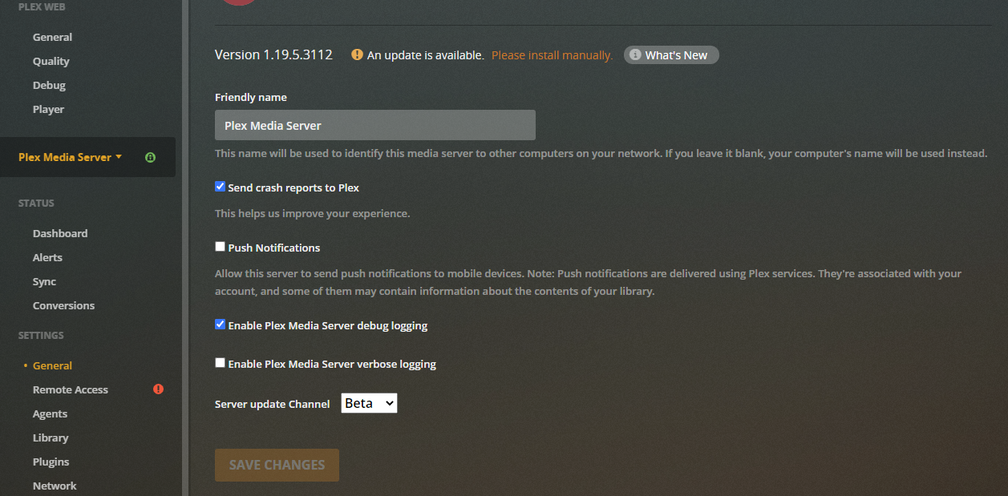
Task: Click the An update is available text
Action: (426, 55)
